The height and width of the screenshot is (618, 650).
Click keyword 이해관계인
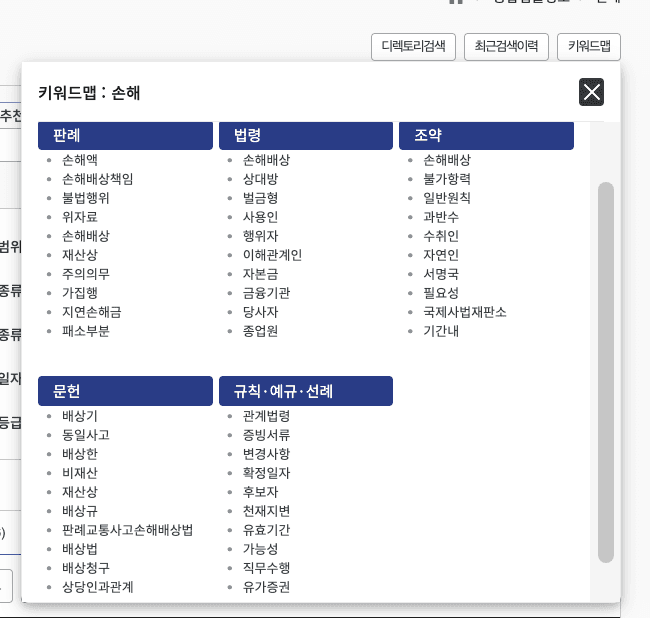point(272,255)
